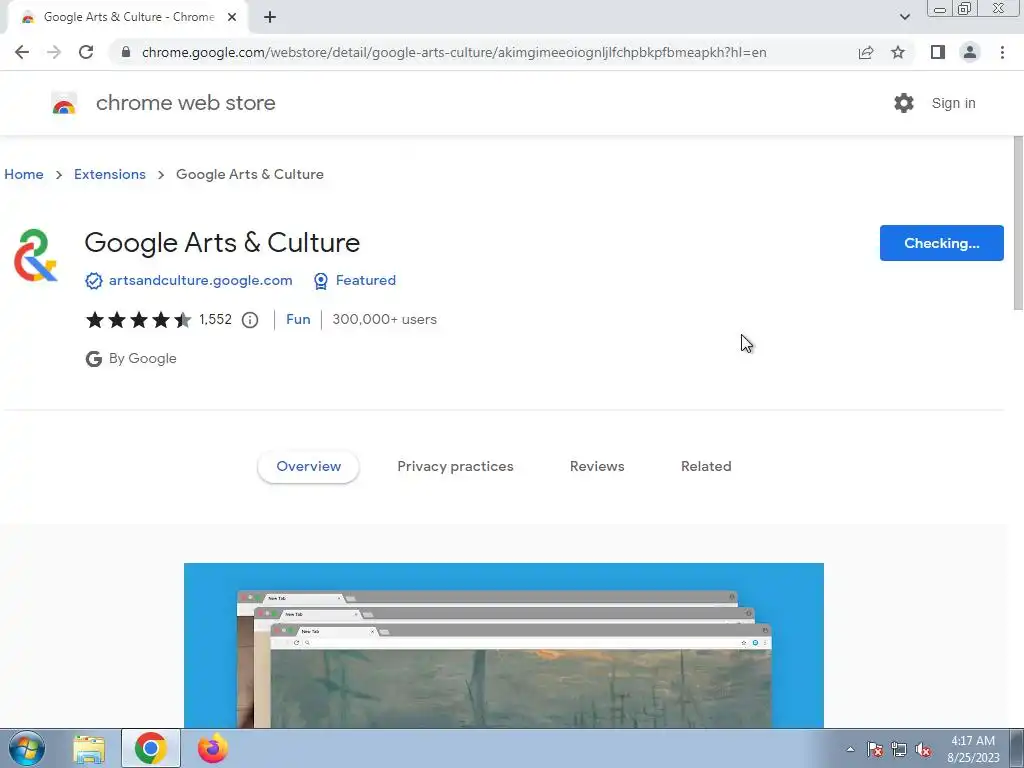Image resolution: width=1024 pixels, height=768 pixels.
Task: Show hidden system tray icons arrow
Action: coord(850,749)
